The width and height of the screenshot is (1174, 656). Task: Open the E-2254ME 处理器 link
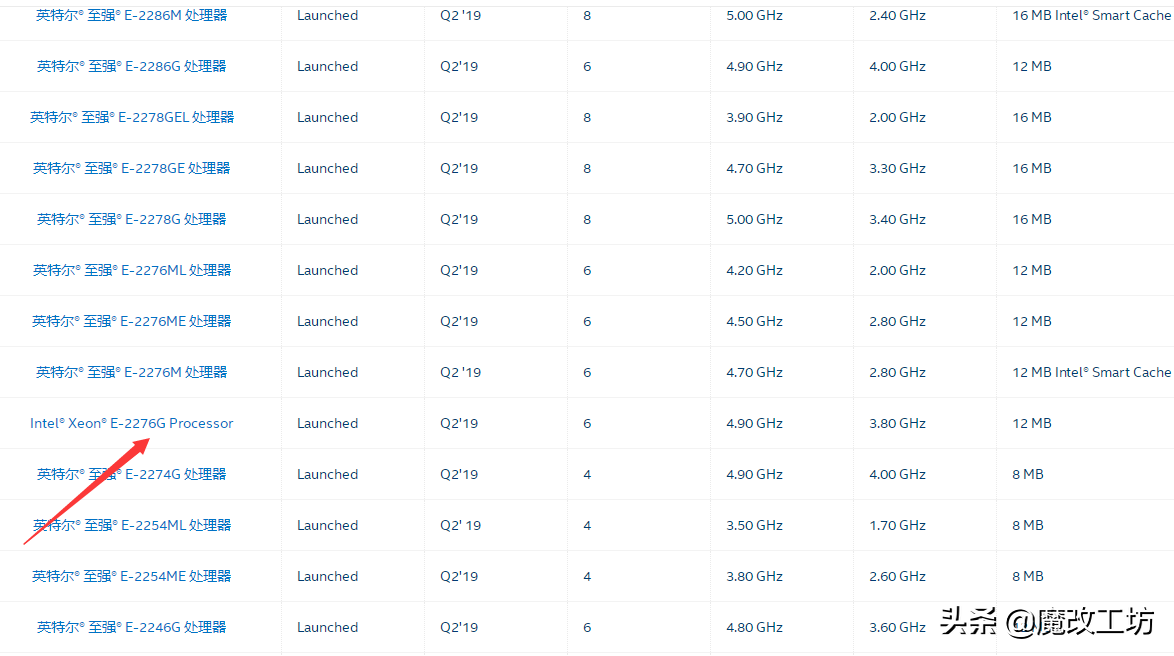tap(132, 576)
